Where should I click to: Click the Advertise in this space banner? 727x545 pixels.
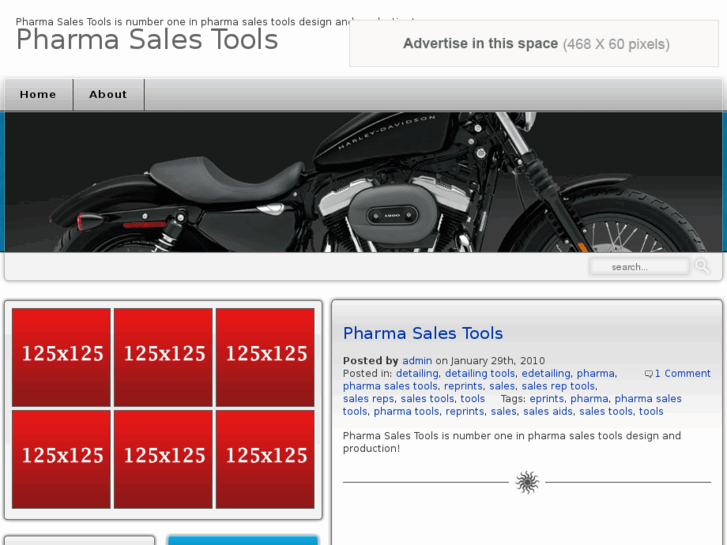click(x=535, y=44)
